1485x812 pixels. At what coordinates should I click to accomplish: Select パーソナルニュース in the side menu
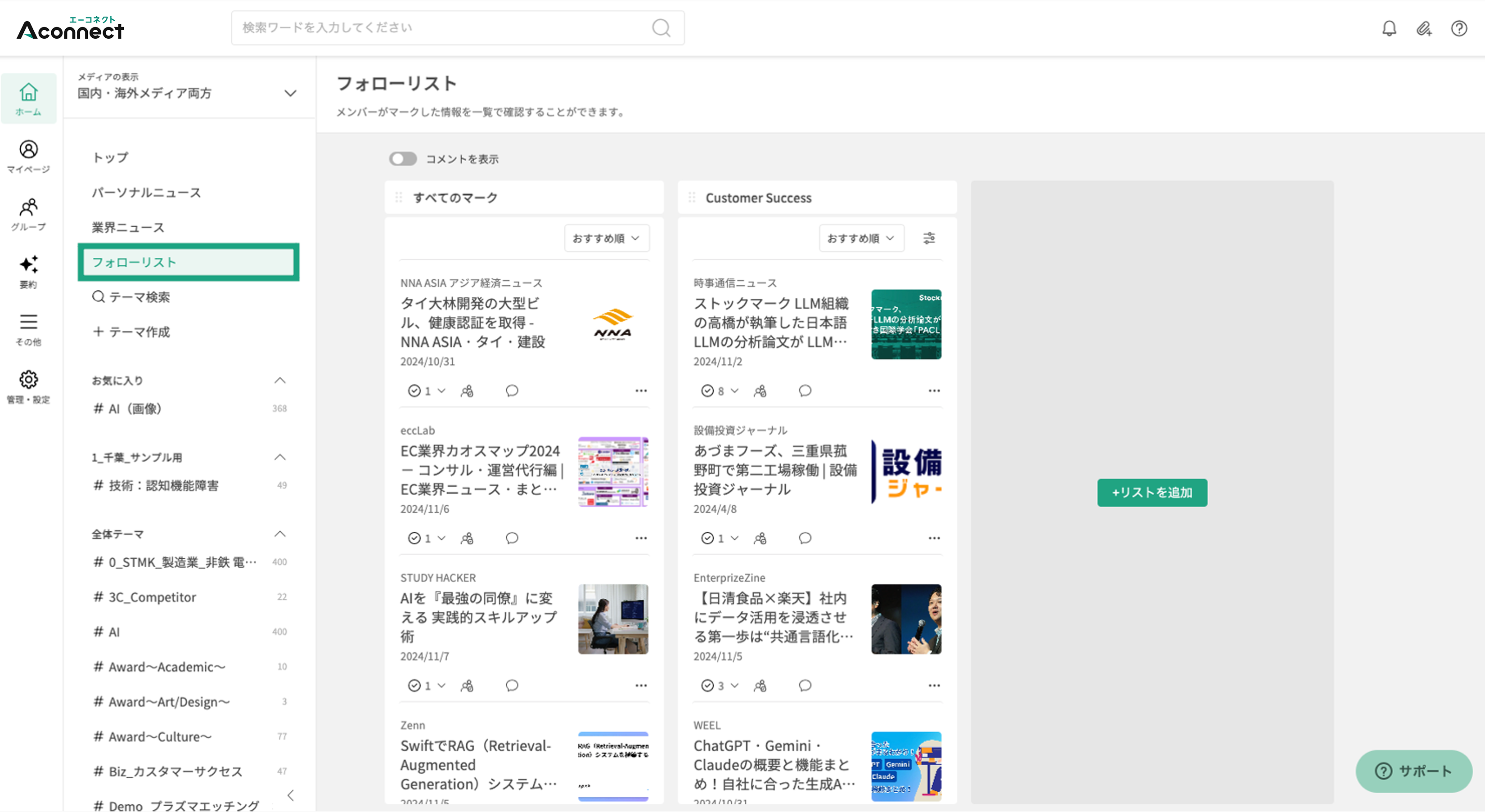coord(146,193)
